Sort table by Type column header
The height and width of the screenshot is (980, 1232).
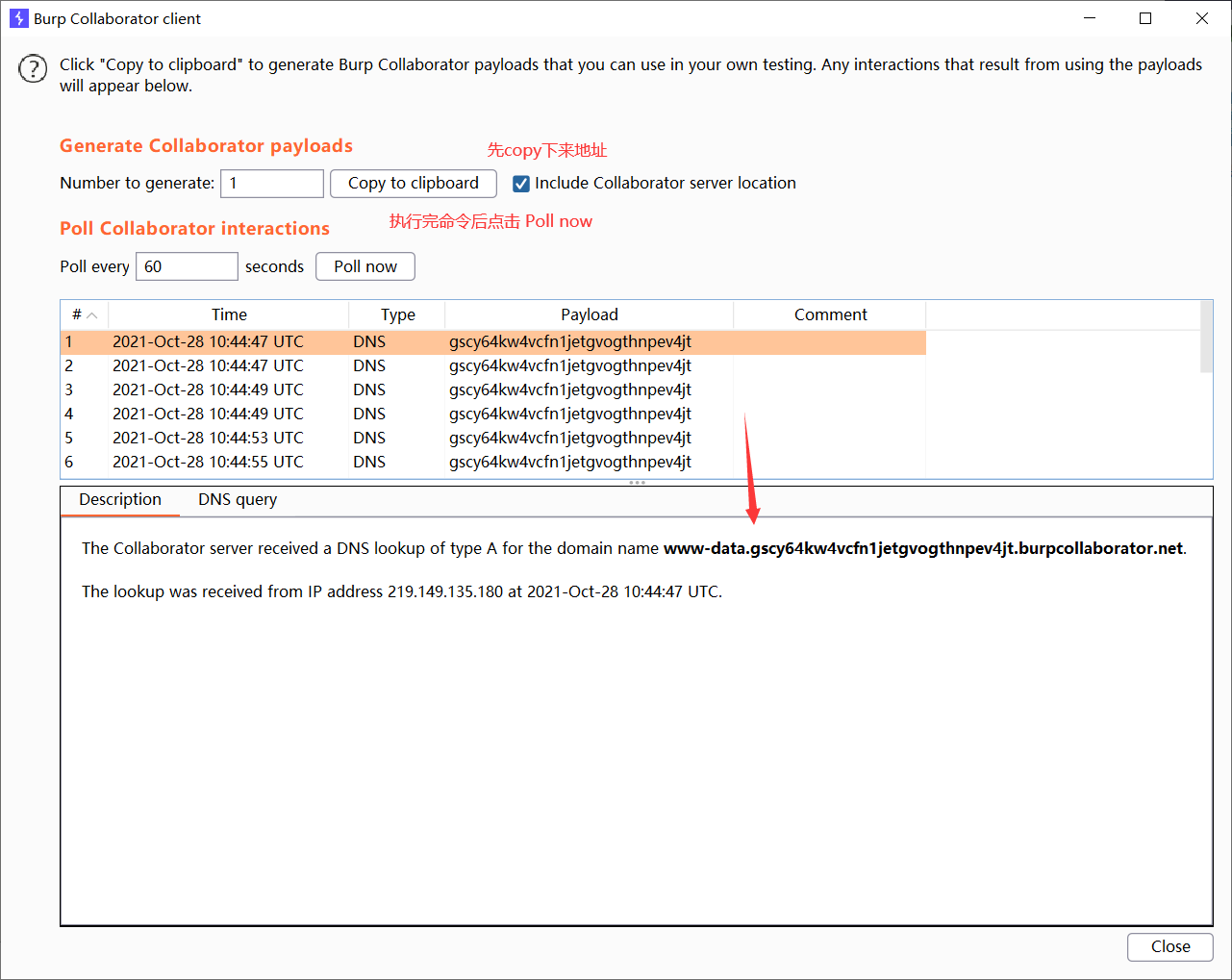[397, 314]
